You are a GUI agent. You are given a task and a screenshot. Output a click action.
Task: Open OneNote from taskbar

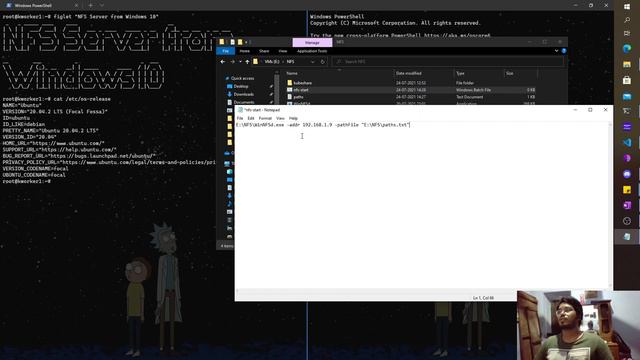pyautogui.click(x=627, y=205)
